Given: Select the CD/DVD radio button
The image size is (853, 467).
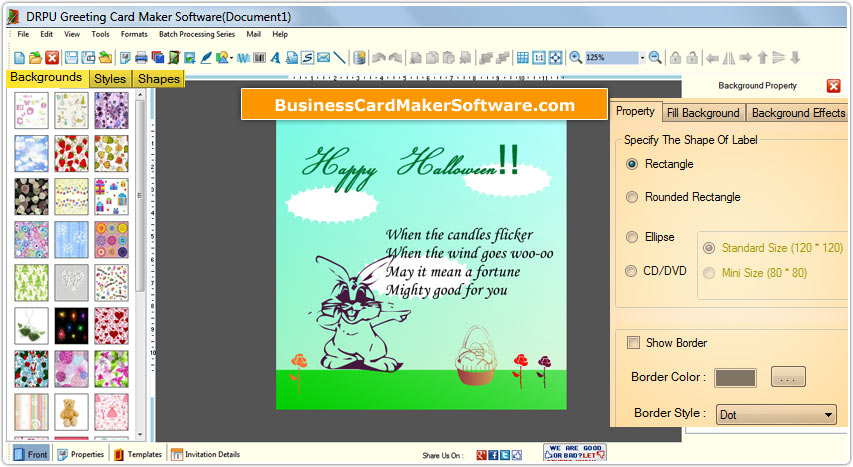Looking at the screenshot, I should (631, 271).
